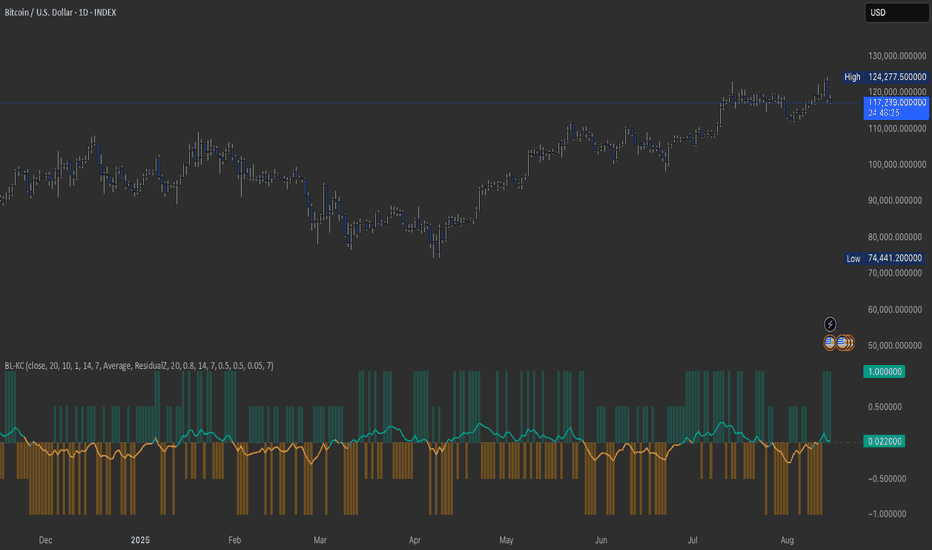Click the 130,000.000000 price axis label

(897, 56)
